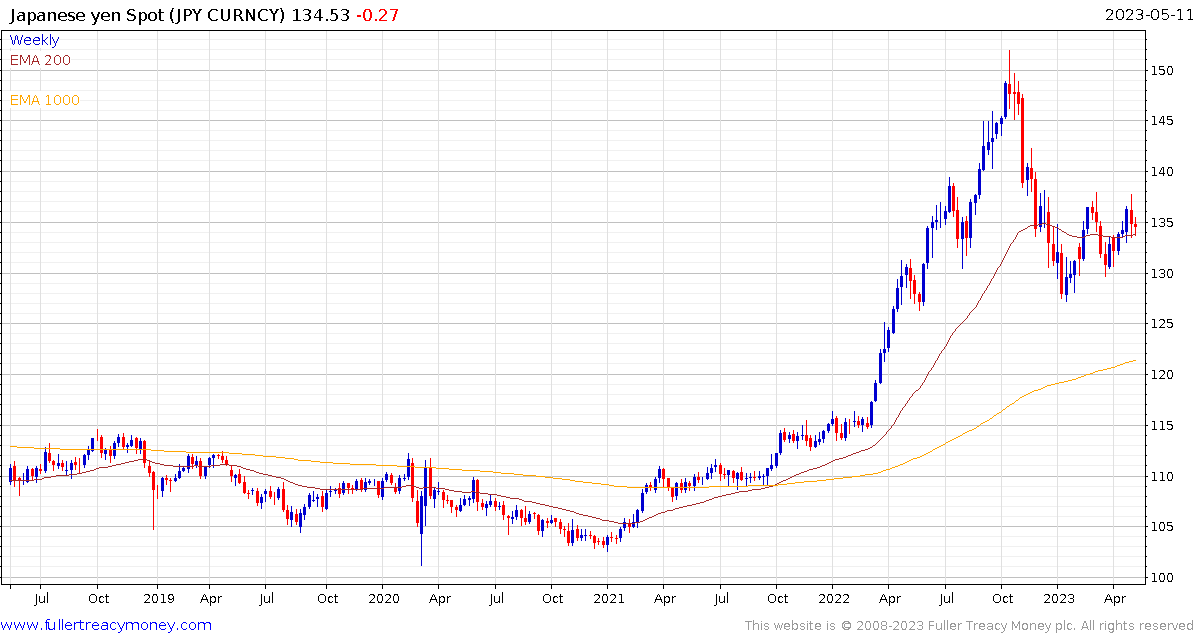Click the 150 price axis label
This screenshot has width=1195, height=640.
pos(1162,71)
